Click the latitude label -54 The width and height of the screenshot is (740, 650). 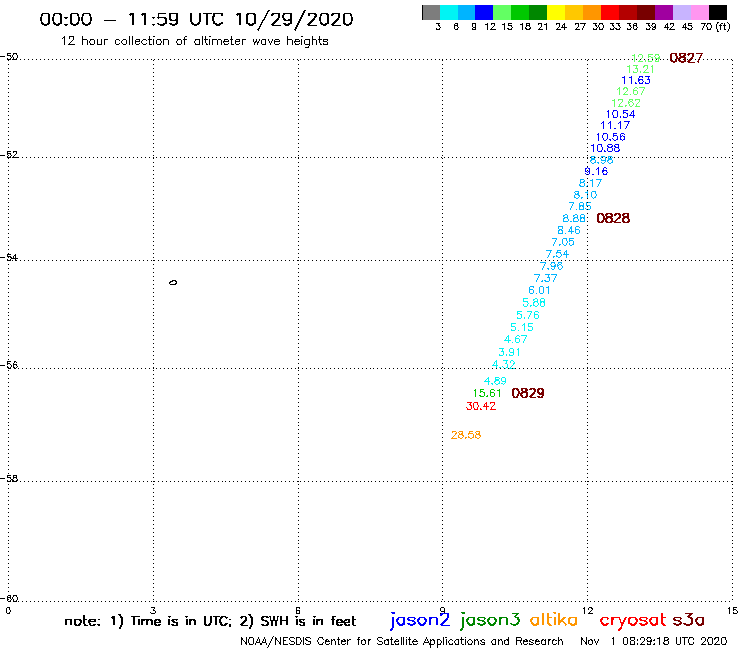coord(9,257)
